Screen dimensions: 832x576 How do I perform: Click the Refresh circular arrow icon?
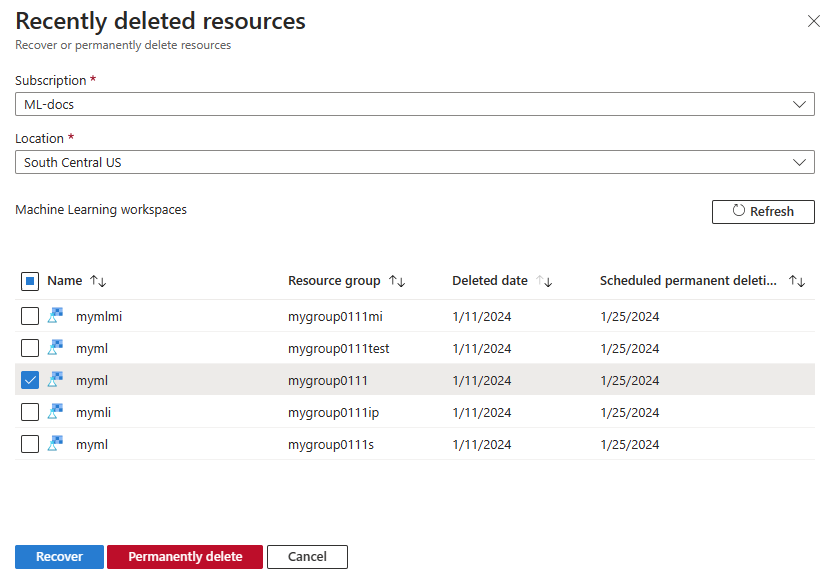tap(737, 211)
